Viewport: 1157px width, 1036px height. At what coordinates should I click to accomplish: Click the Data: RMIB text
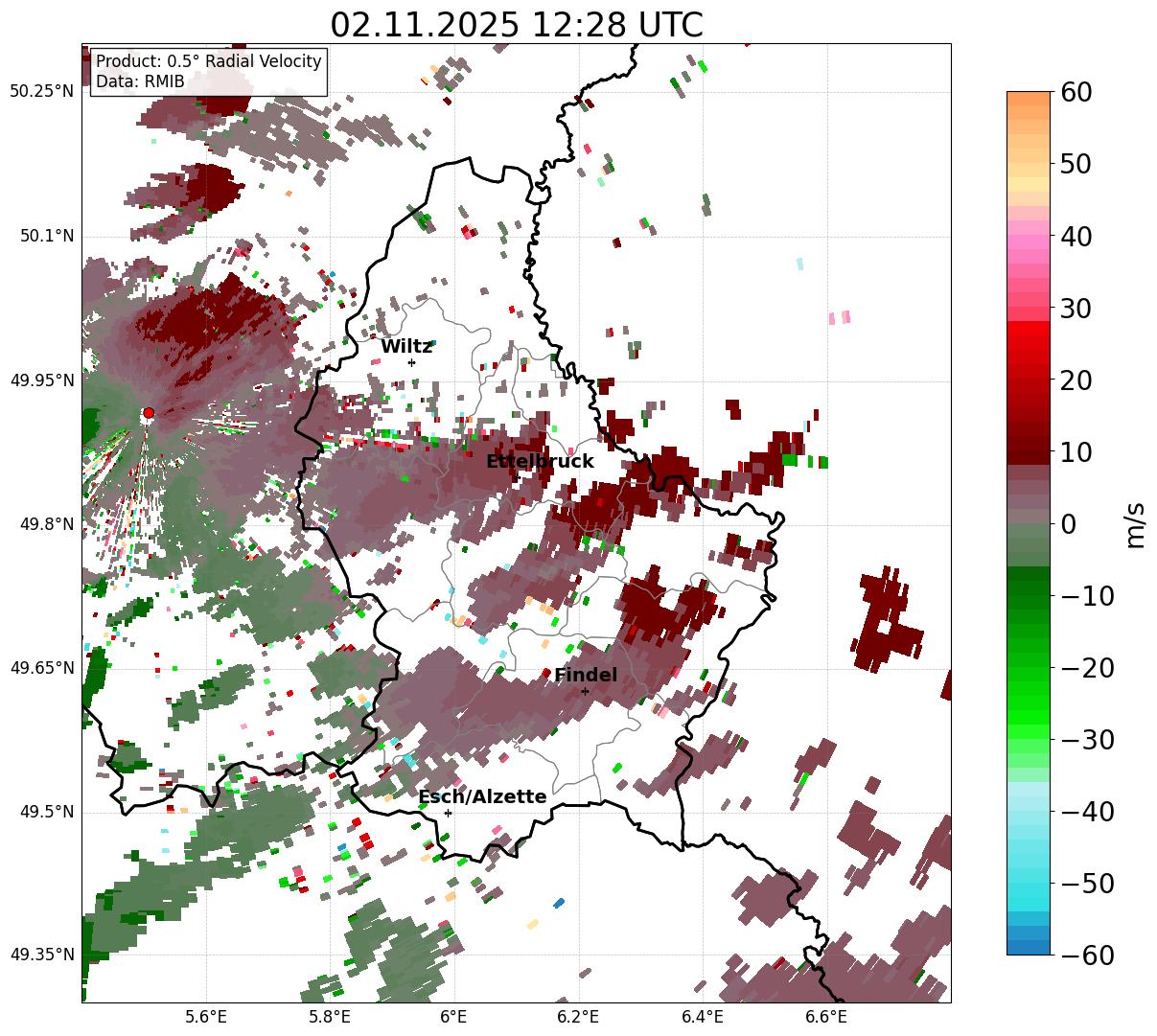[x=140, y=81]
